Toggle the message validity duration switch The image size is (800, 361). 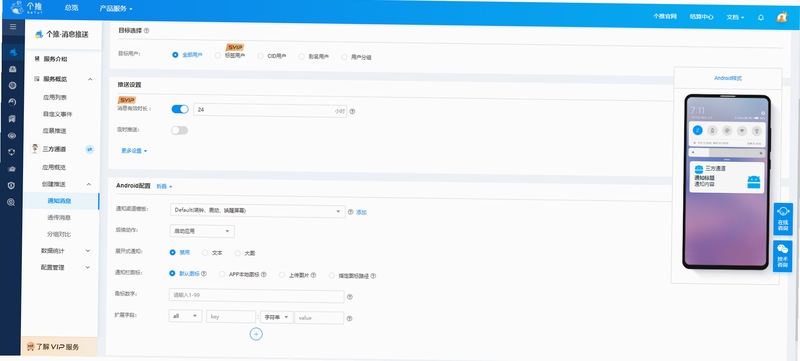coord(180,109)
